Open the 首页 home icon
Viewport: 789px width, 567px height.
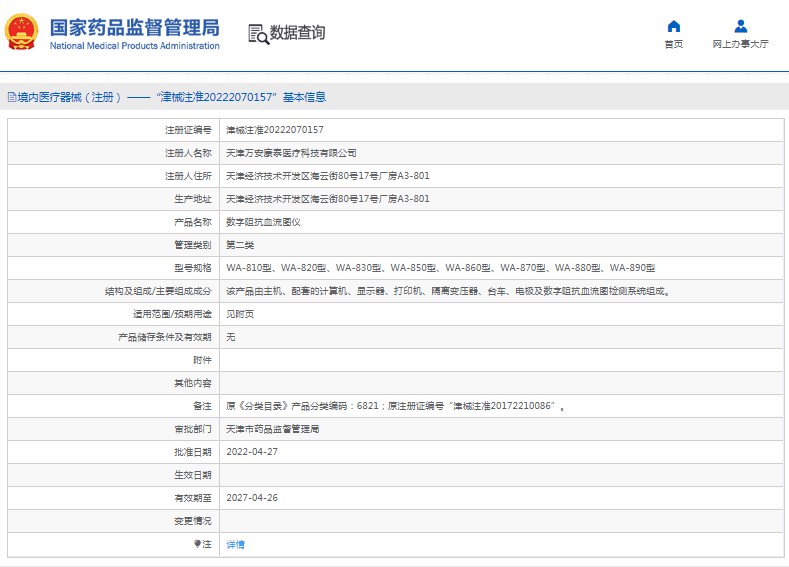coord(673,26)
